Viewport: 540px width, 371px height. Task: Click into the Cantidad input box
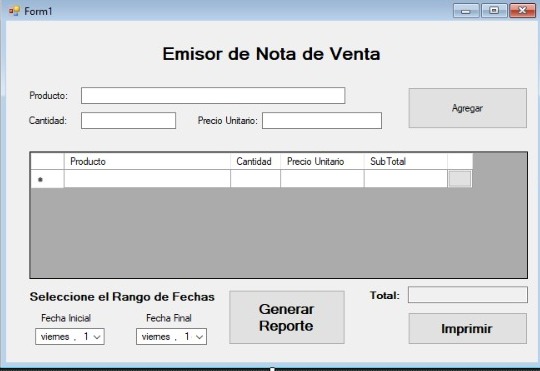[128, 121]
